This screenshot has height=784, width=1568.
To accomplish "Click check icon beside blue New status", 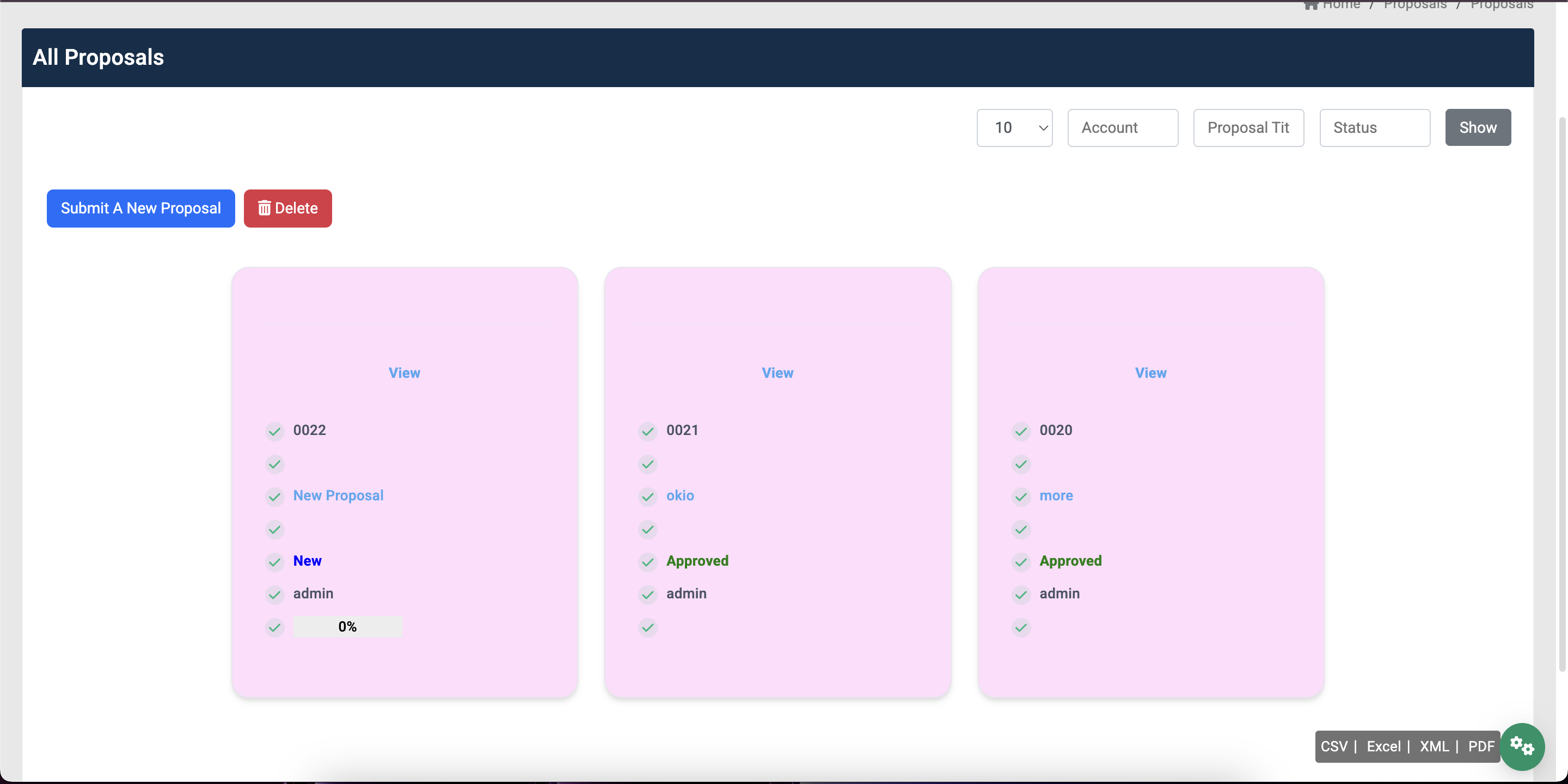I will [274, 562].
